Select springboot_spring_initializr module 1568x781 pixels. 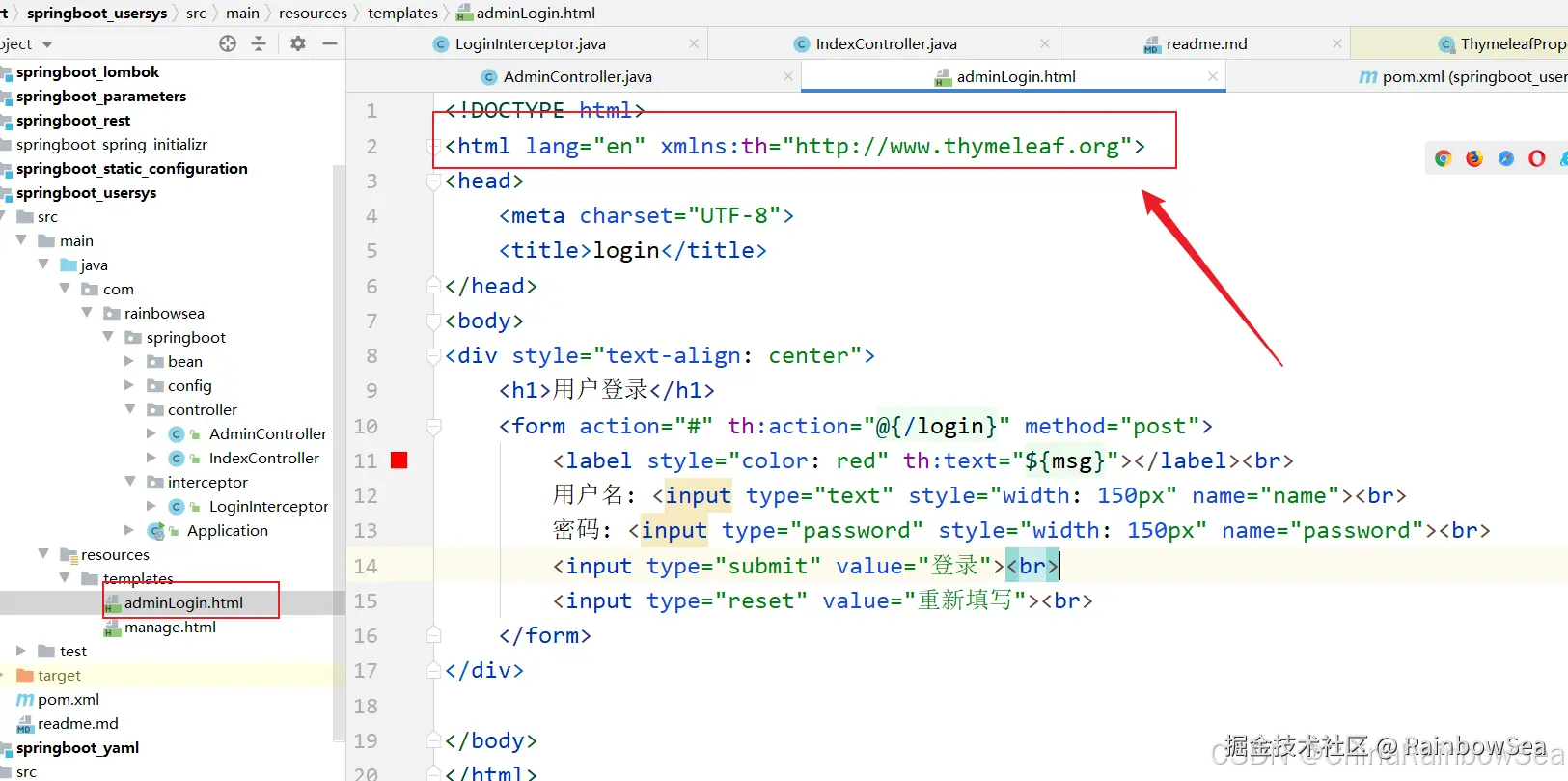click(112, 144)
